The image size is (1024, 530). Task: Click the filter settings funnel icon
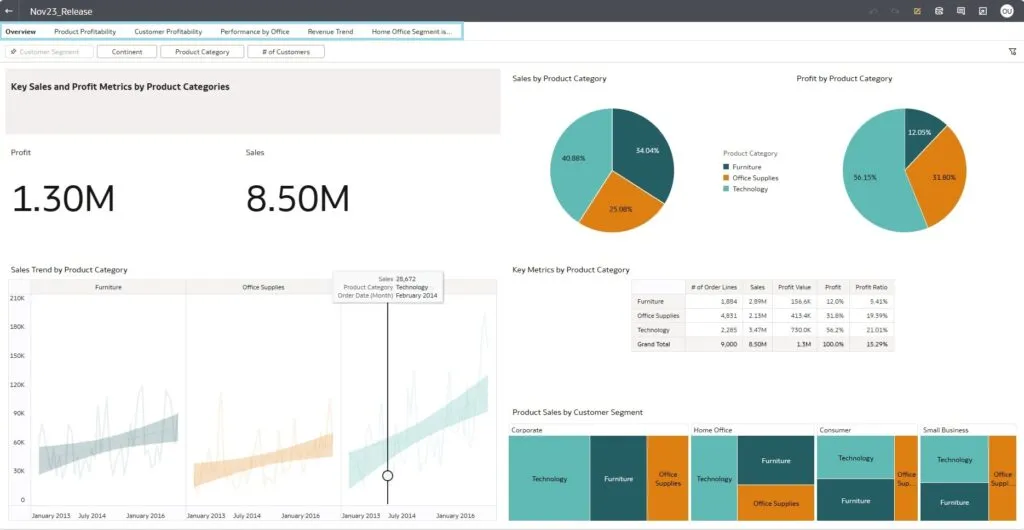coord(1012,52)
